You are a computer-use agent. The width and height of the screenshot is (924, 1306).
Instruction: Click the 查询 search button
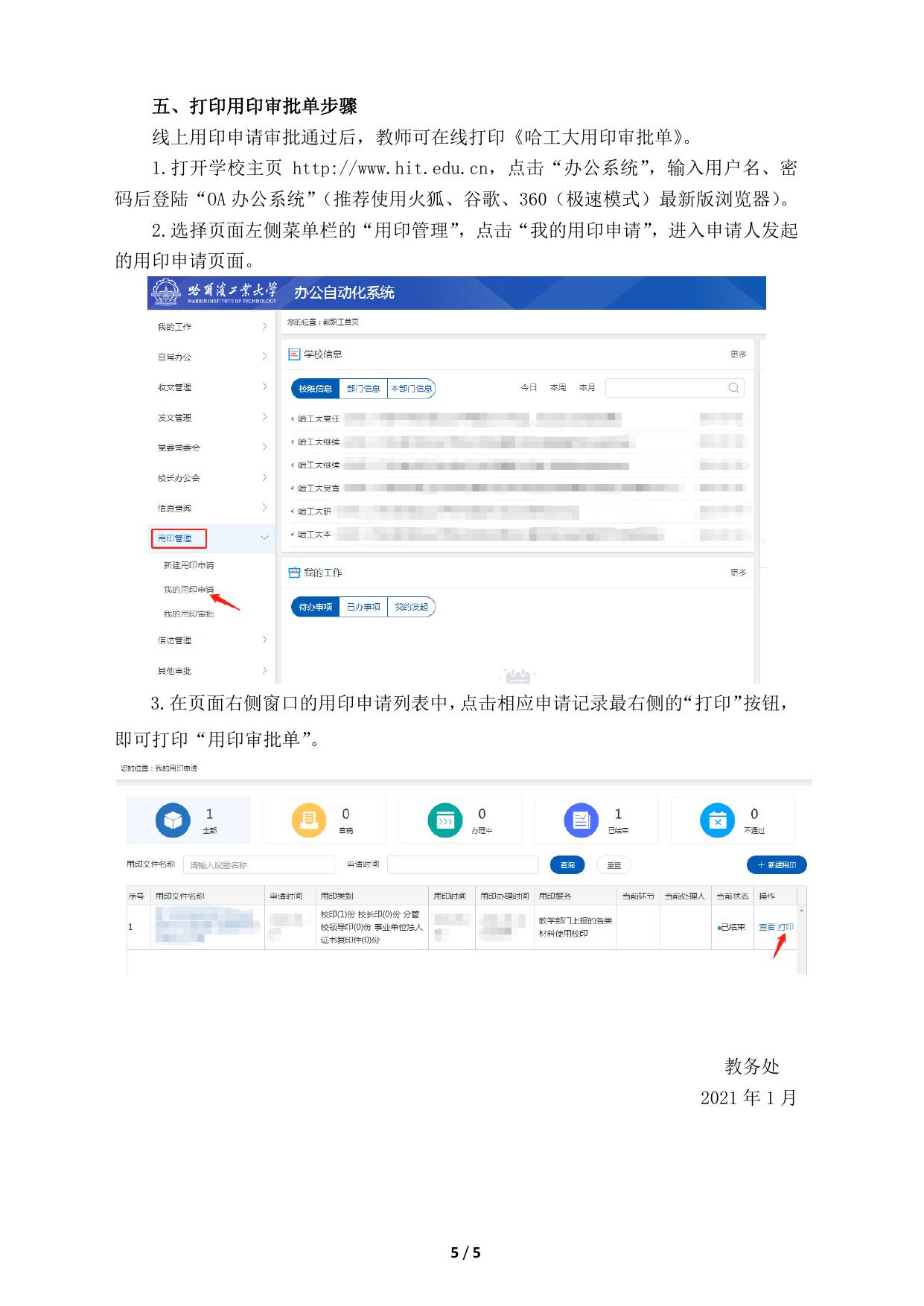click(x=567, y=865)
